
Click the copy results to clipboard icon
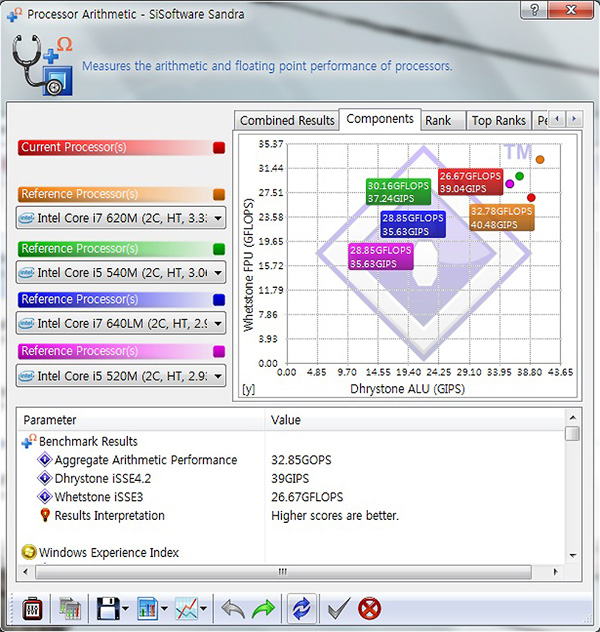pos(70,609)
